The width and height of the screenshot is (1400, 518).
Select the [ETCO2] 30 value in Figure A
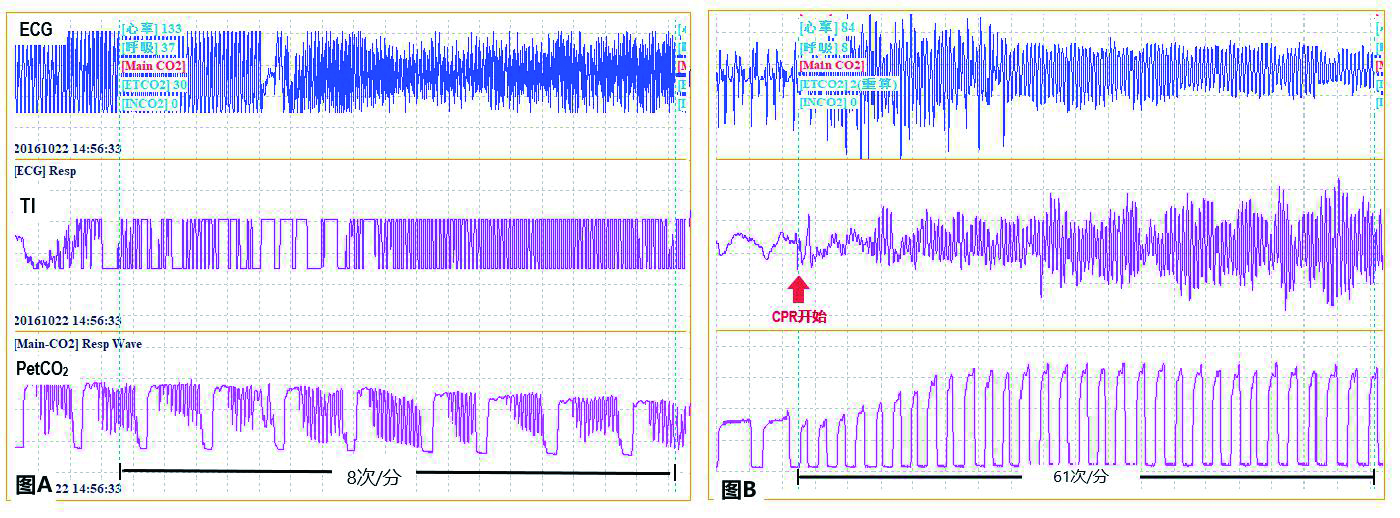point(153,85)
